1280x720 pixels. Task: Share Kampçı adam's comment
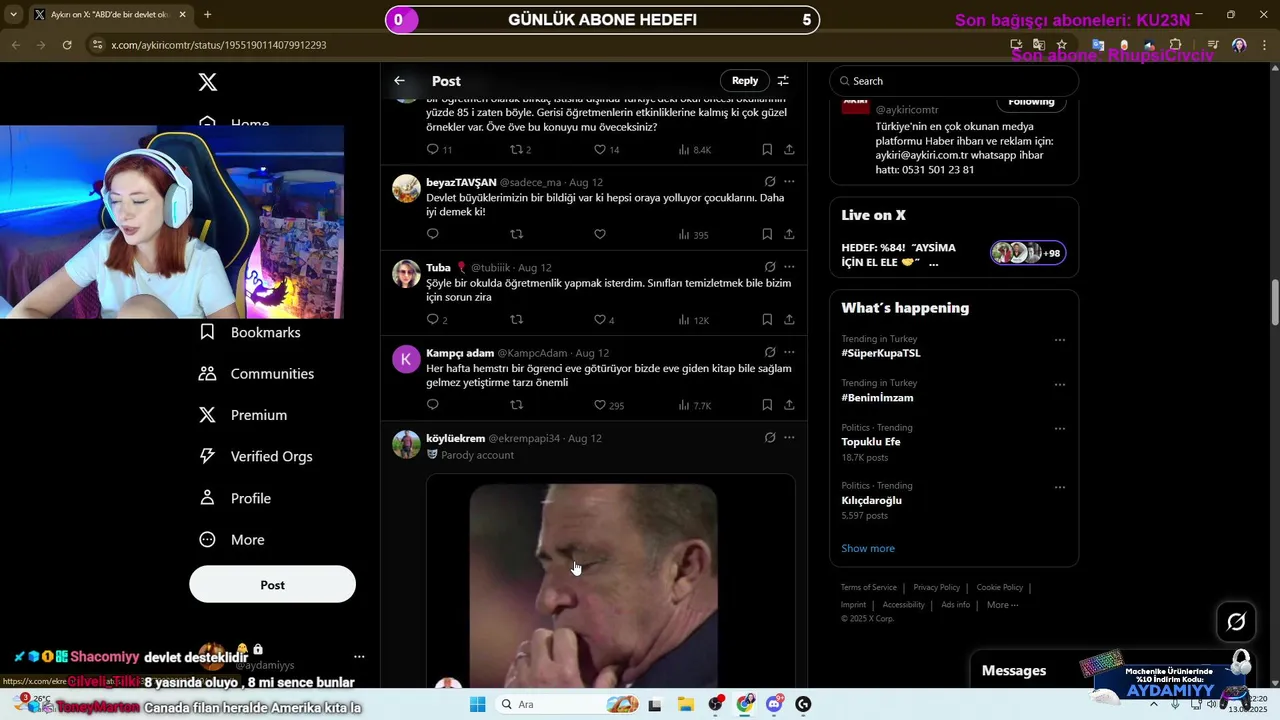789,405
